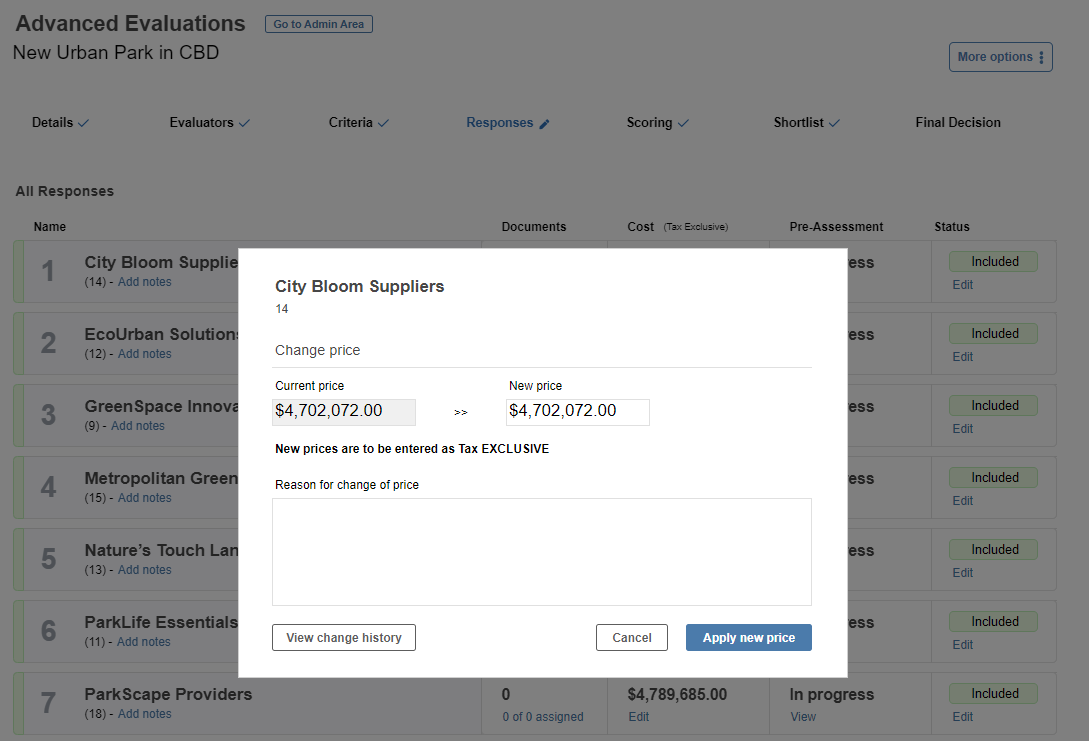Switch to the Responses step
Image resolution: width=1089 pixels, height=741 pixels.
(x=499, y=122)
